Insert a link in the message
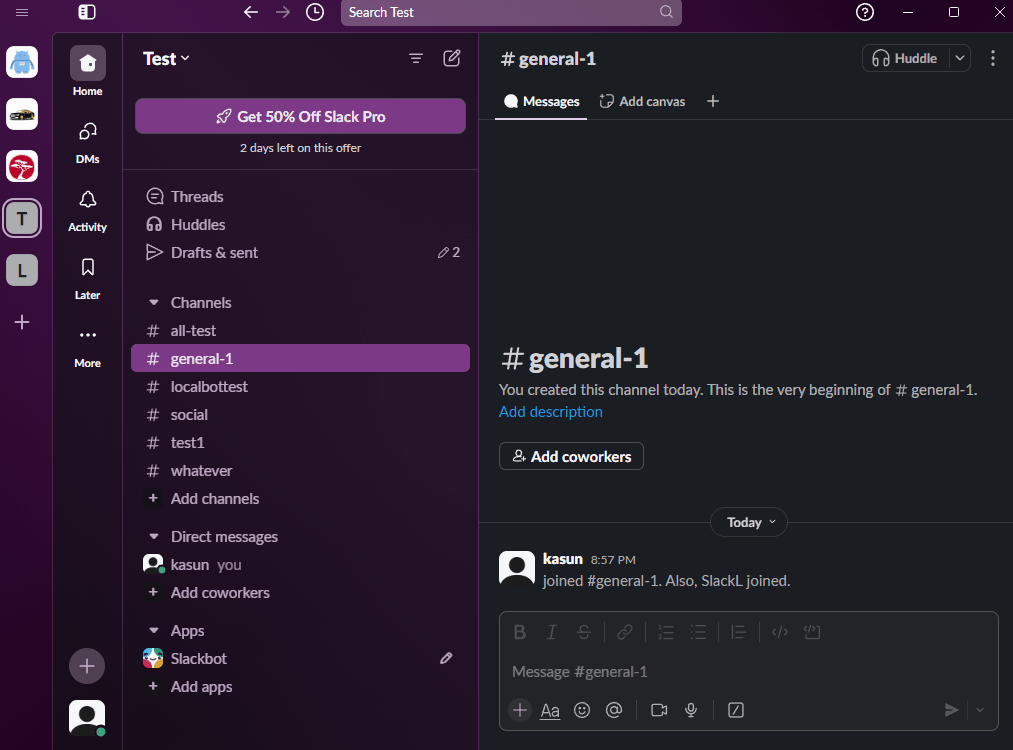The height and width of the screenshot is (750, 1013). coord(624,632)
